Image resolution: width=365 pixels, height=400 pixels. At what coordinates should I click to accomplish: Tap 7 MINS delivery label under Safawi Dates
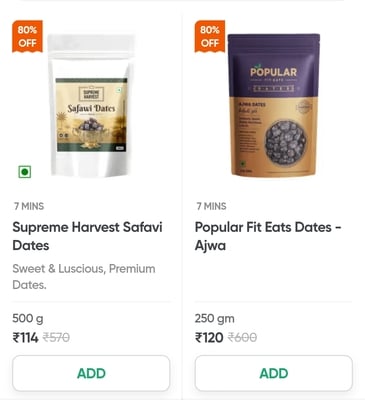[29, 206]
